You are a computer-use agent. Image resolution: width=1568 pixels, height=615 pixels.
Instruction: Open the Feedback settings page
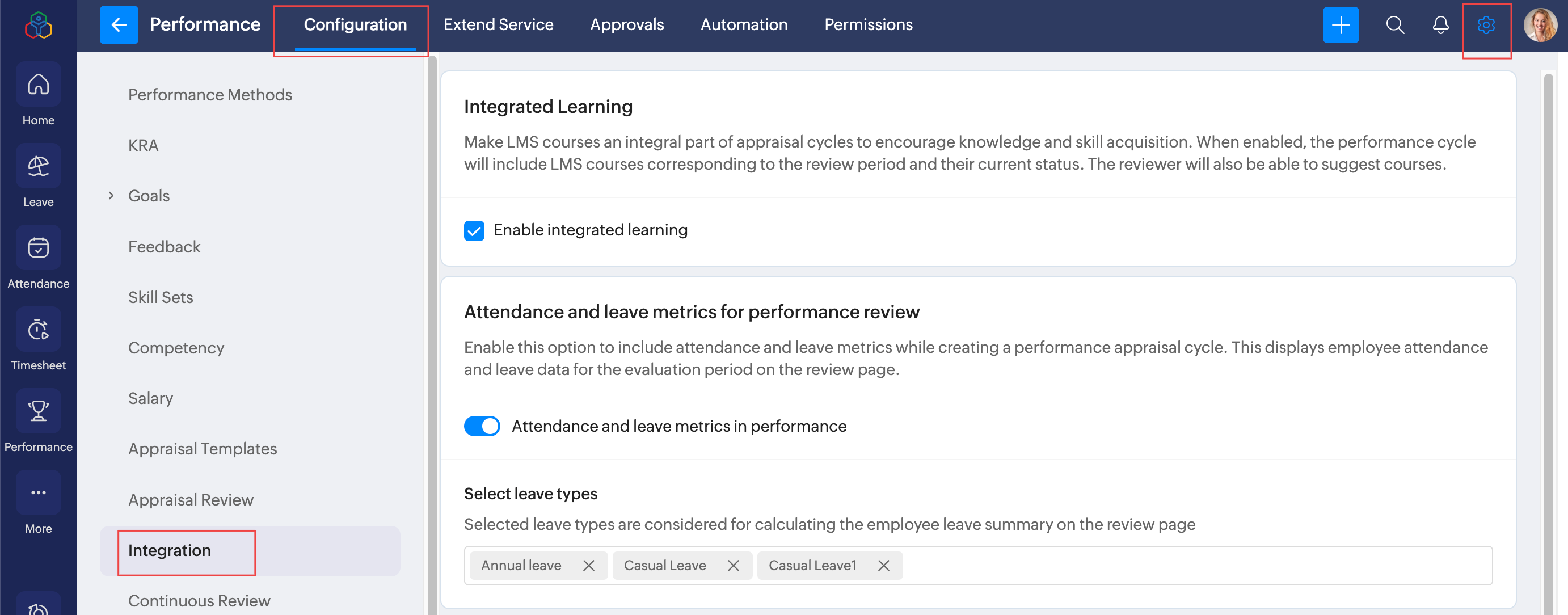point(165,247)
